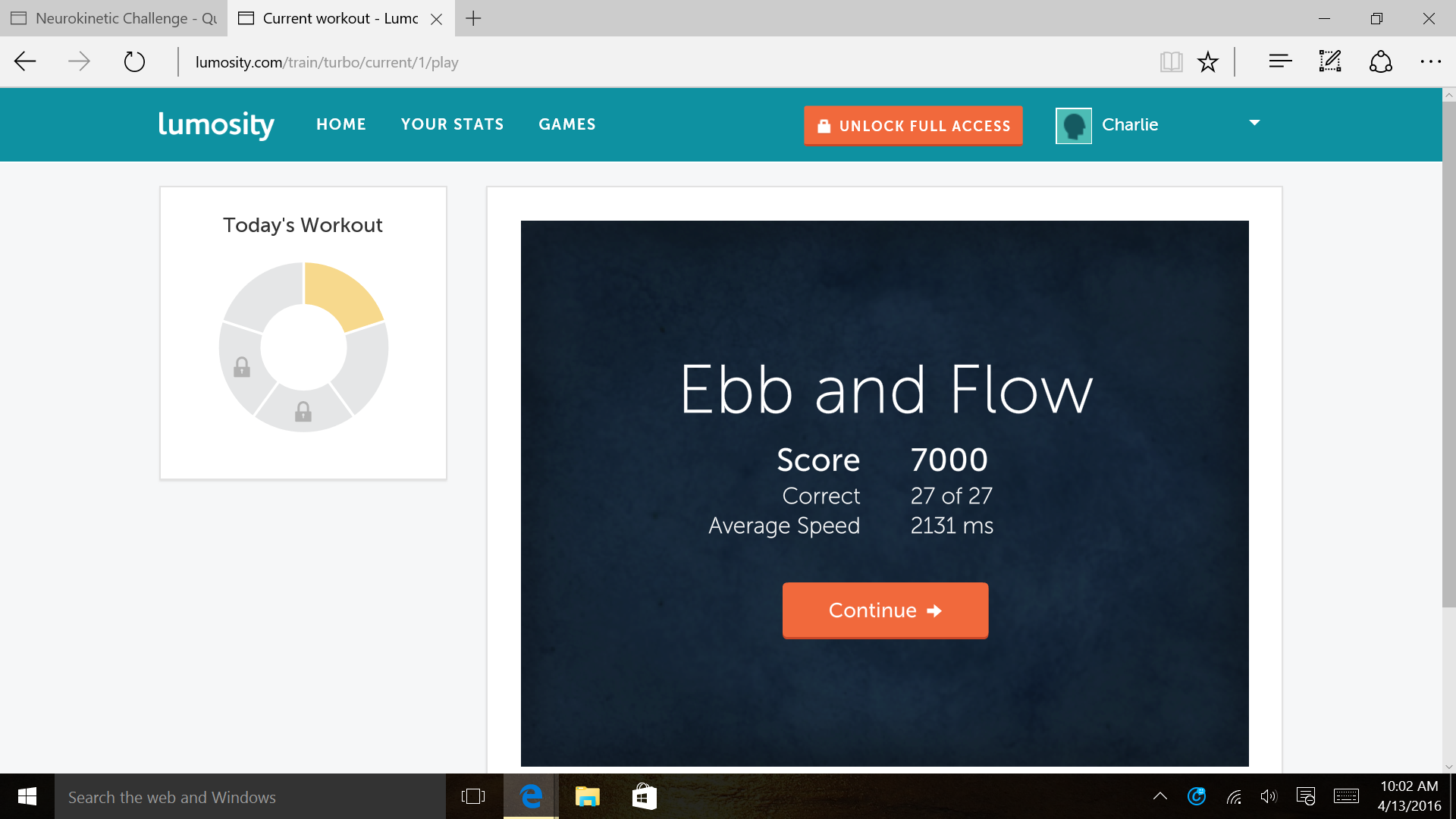Click the '27 of 27' correct value
The width and height of the screenshot is (1456, 819).
951,496
